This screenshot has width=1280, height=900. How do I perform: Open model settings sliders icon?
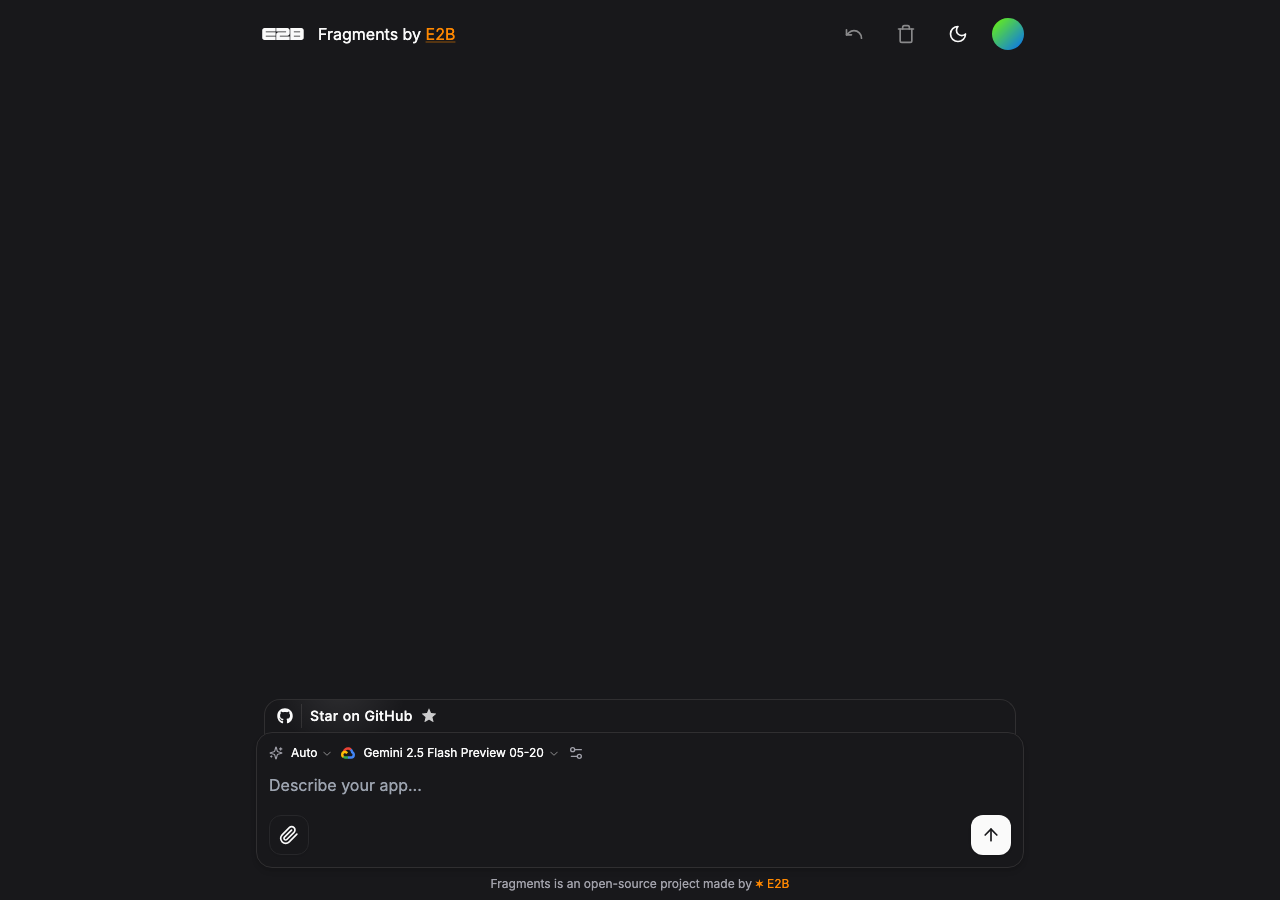coord(576,753)
